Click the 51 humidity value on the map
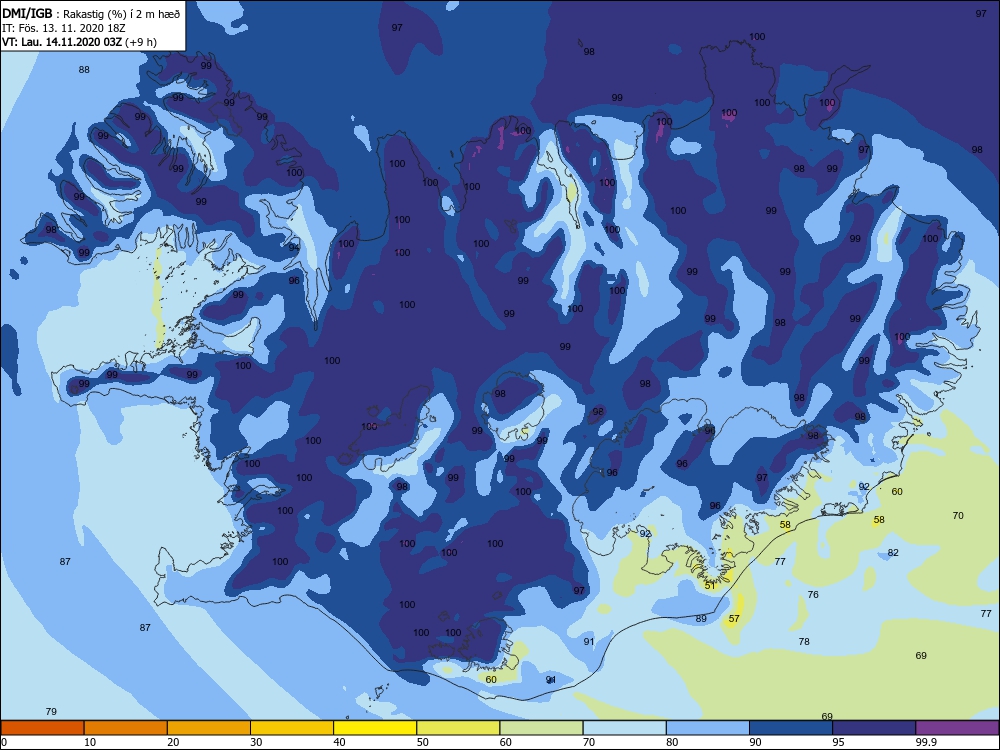Screen dimensions: 1000x750 [710, 585]
